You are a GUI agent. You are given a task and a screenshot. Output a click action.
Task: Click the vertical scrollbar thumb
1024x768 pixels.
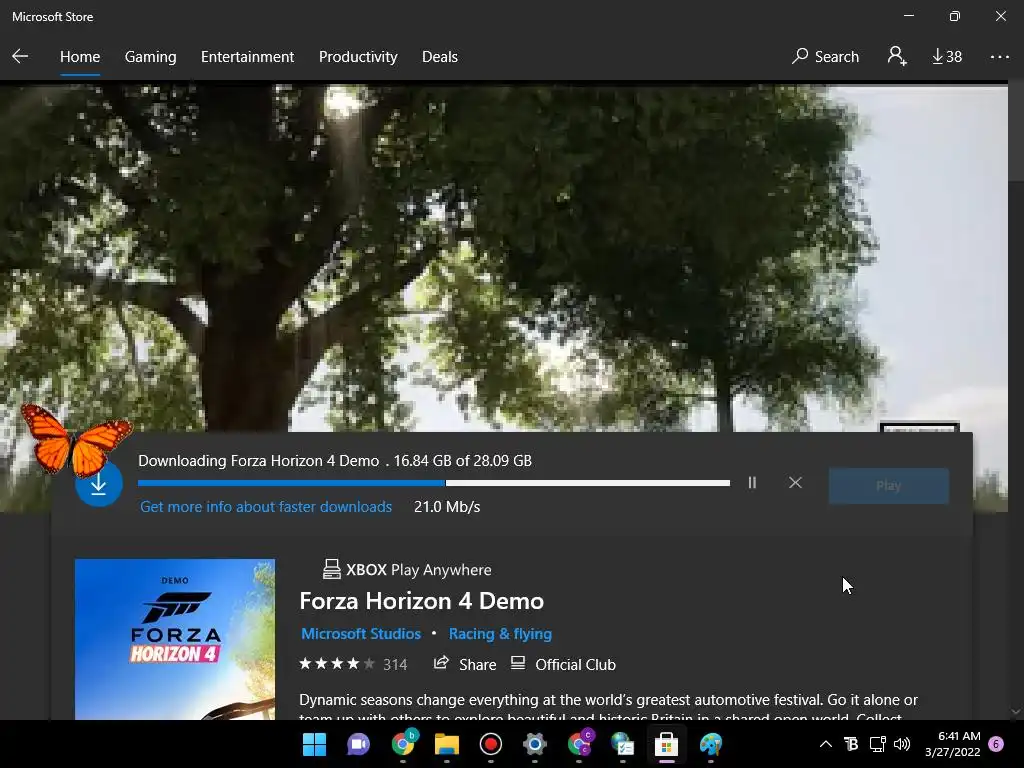coord(1016,131)
